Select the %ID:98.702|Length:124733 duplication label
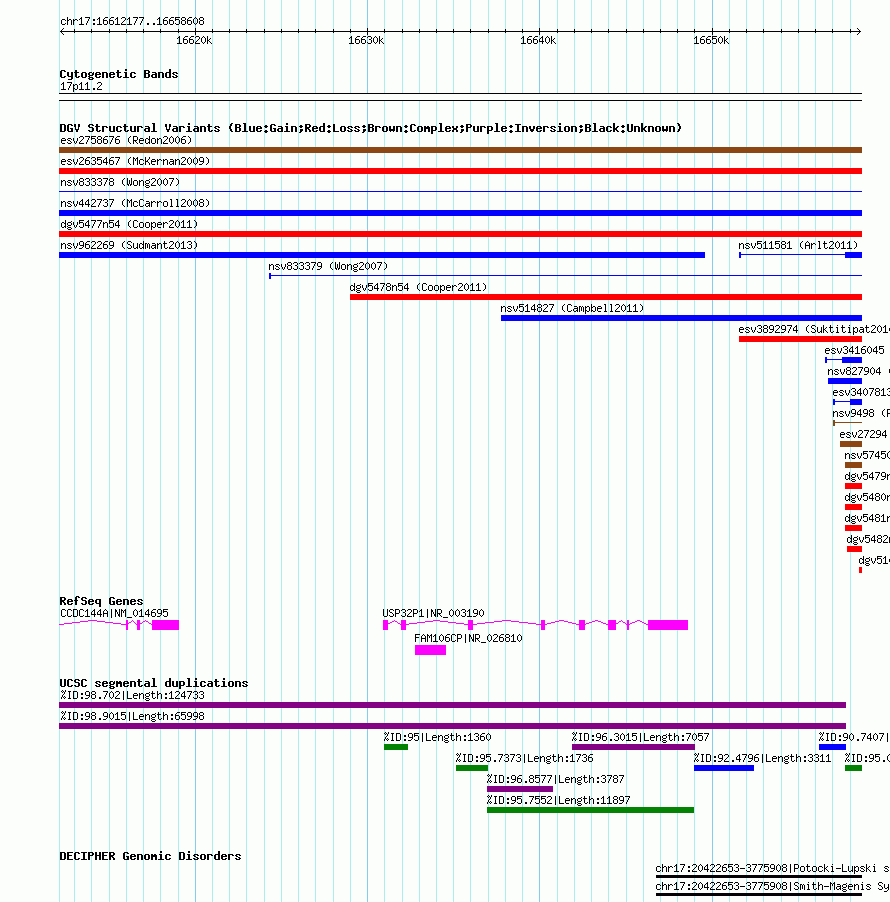 pyautogui.click(x=132, y=695)
